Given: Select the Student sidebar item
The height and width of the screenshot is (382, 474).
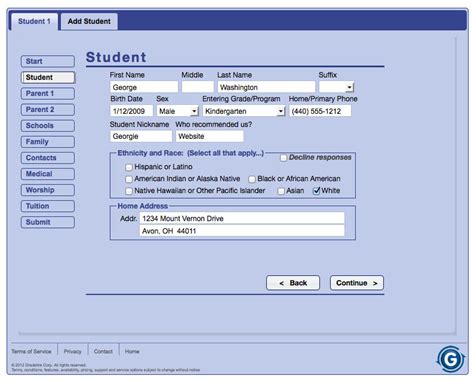Looking at the screenshot, I should 48,77.
